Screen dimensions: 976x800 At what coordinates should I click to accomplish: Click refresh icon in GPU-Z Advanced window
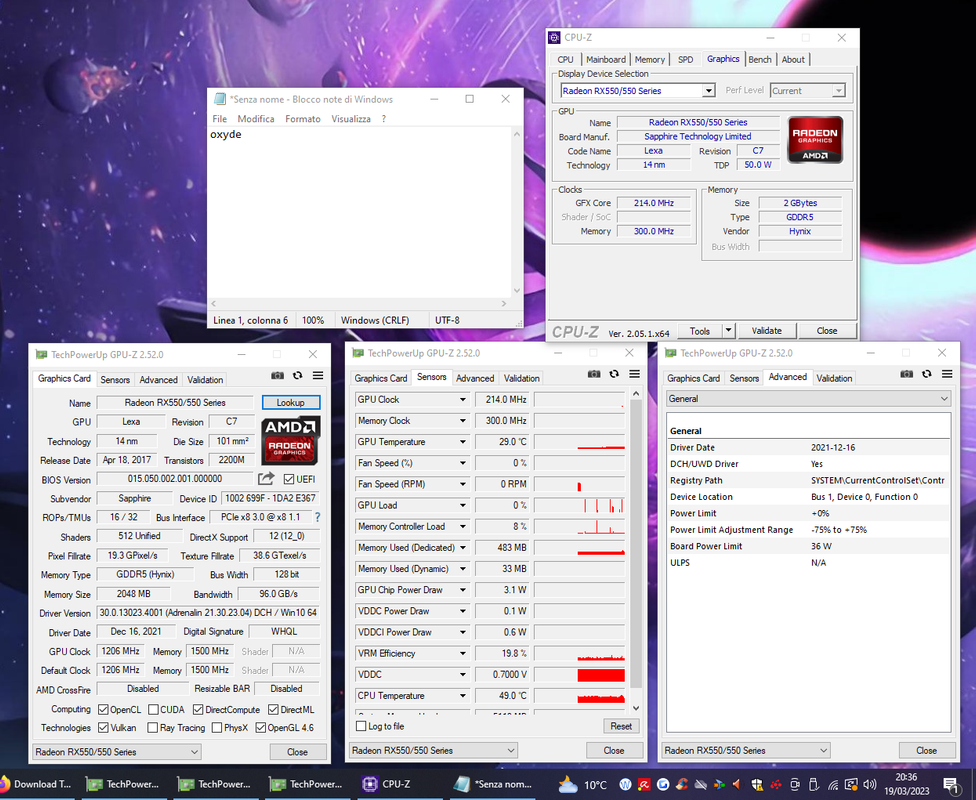(927, 374)
